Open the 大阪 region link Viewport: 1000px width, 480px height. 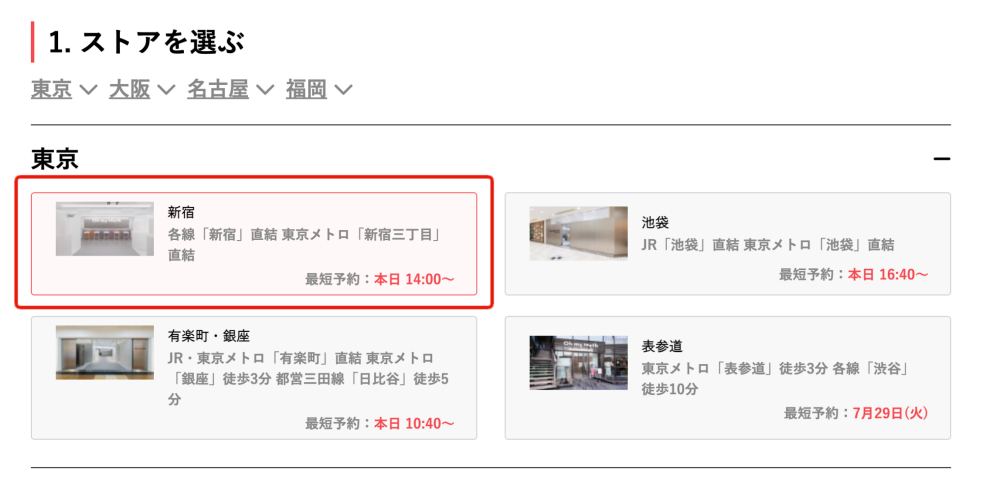[x=129, y=90]
